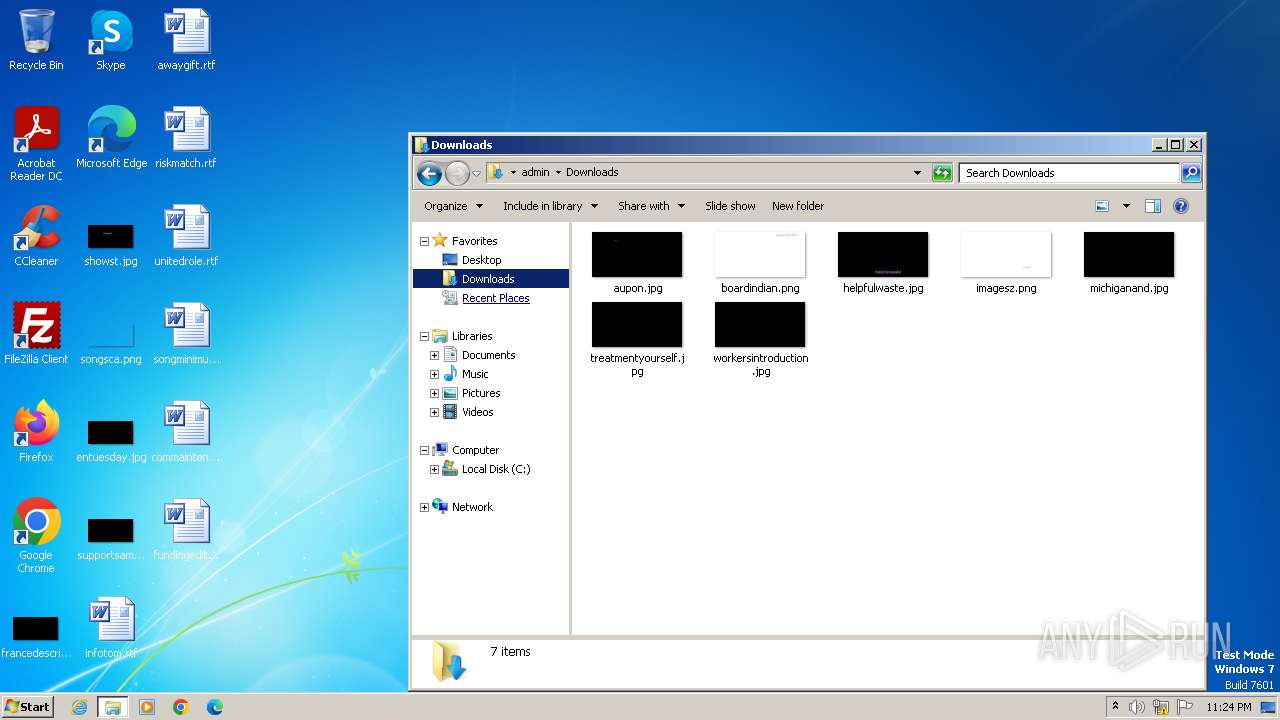The height and width of the screenshot is (720, 1280).
Task: Open CCleaner desktop shortcut
Action: click(36, 236)
